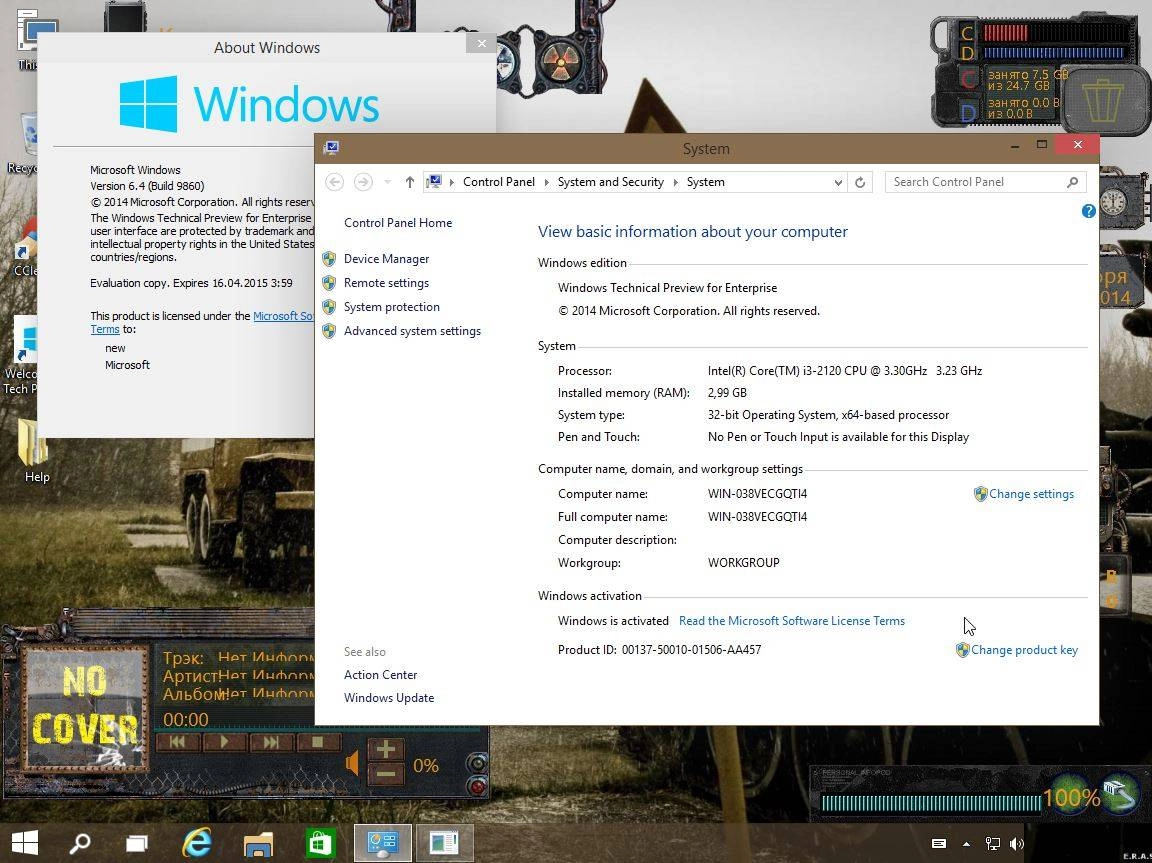Click Change settings for computer name
This screenshot has width=1152, height=863.
click(x=1031, y=494)
